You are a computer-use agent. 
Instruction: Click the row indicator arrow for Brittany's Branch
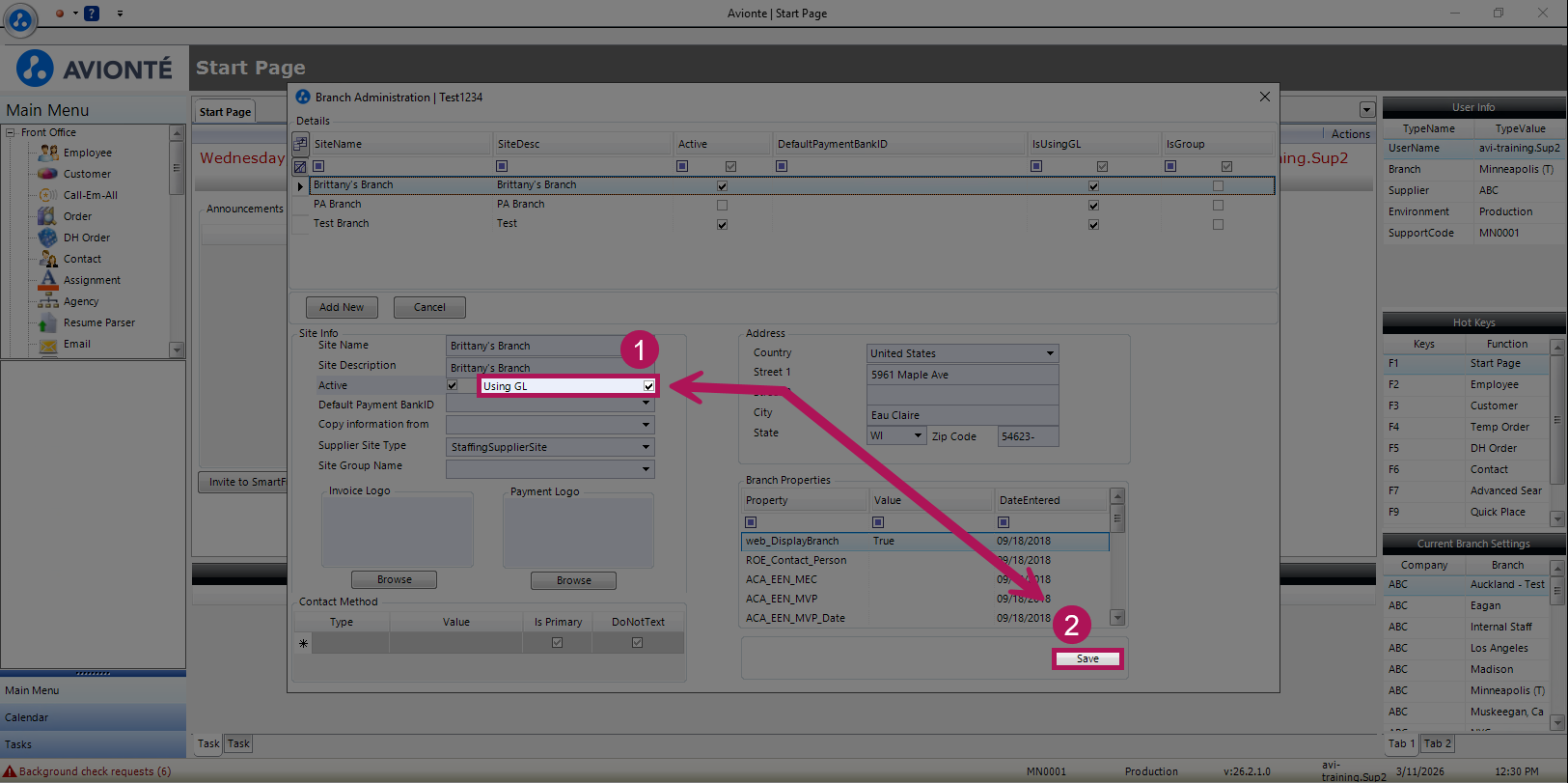click(300, 185)
